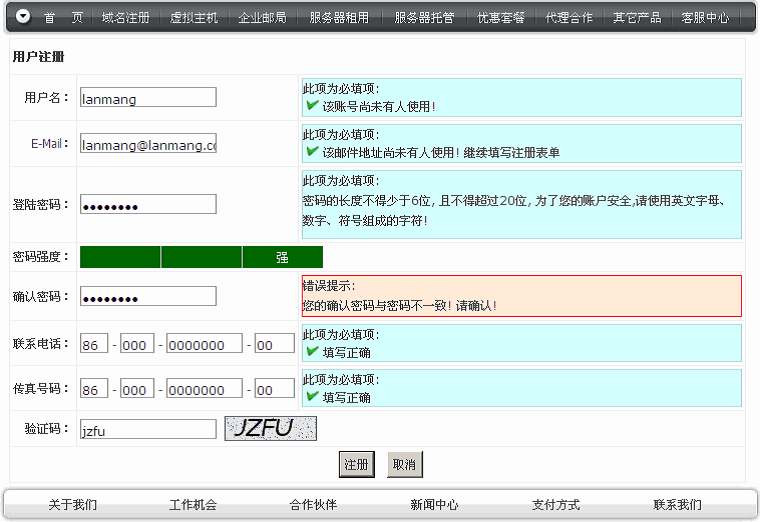This screenshot has height=522, width=760.
Task: Click the green checkmark icon for email availability
Action: (x=313, y=151)
